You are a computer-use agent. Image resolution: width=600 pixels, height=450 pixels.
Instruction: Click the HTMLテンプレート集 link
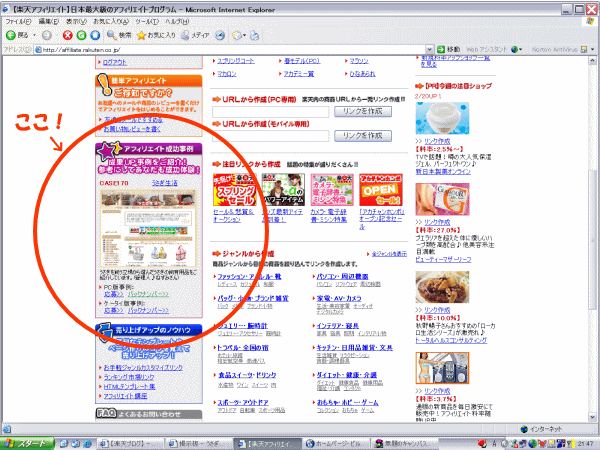pyautogui.click(x=129, y=386)
